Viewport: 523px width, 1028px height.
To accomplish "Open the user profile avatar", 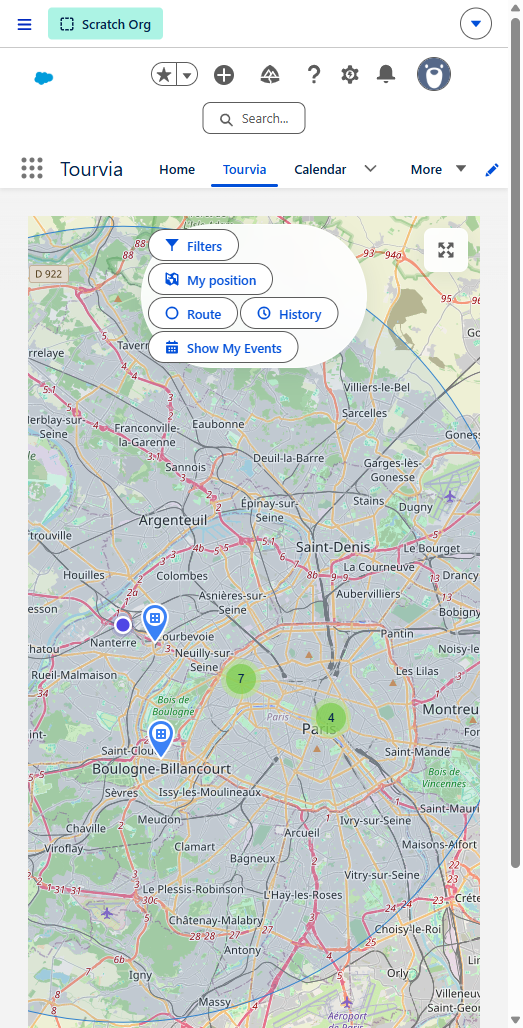I will (434, 73).
